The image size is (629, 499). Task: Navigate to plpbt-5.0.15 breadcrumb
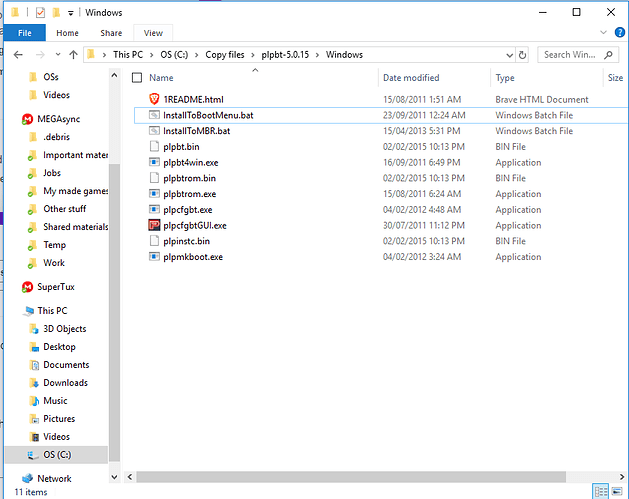285,55
